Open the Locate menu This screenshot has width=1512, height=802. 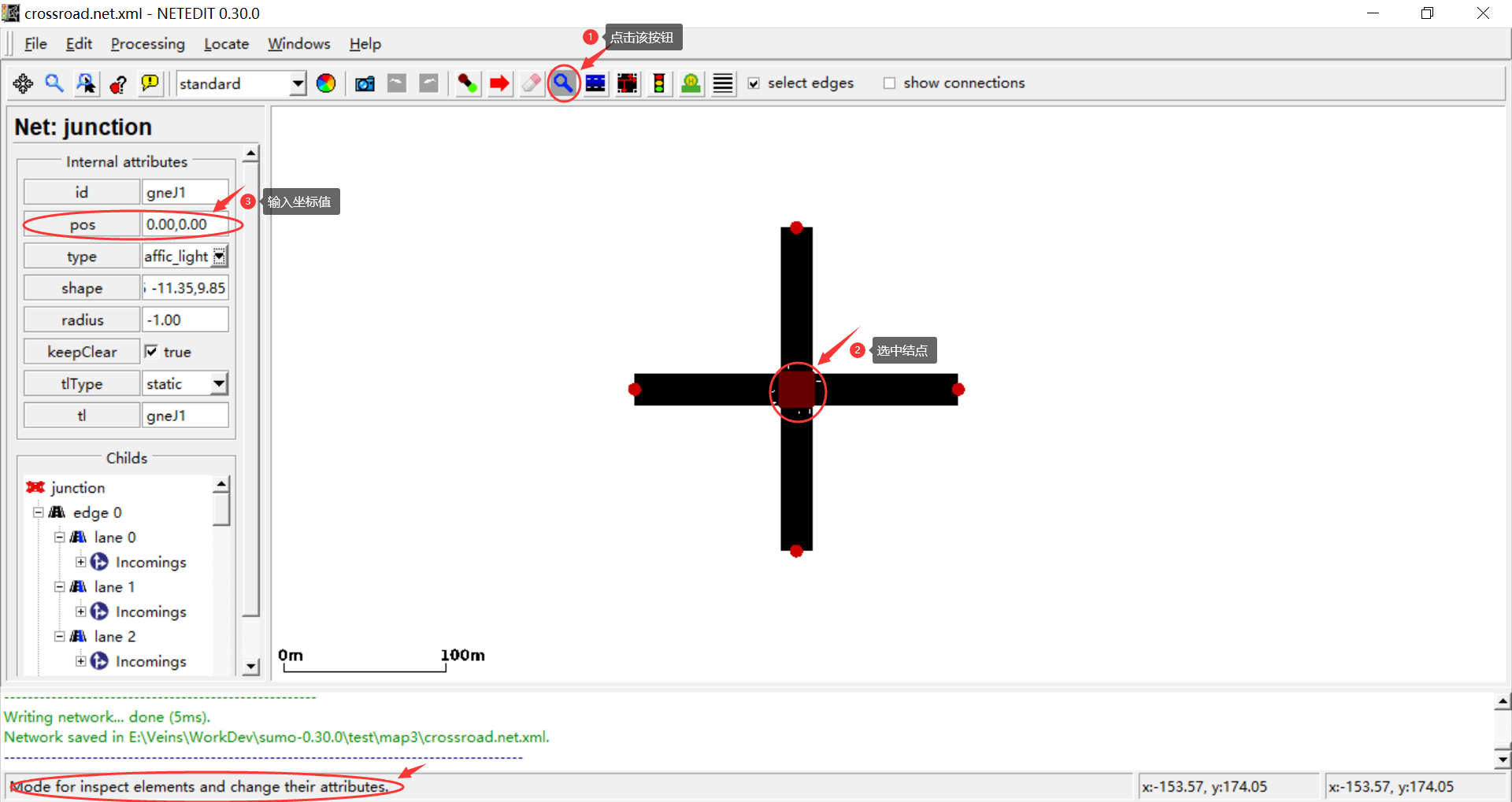click(226, 44)
